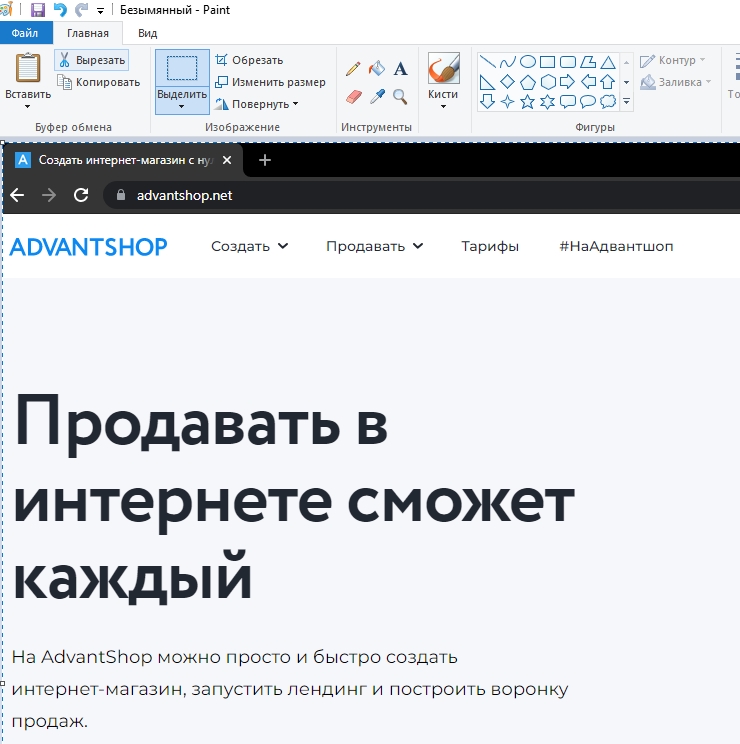
Task: Click the Save icon in quick access toolbar
Action: [38, 10]
